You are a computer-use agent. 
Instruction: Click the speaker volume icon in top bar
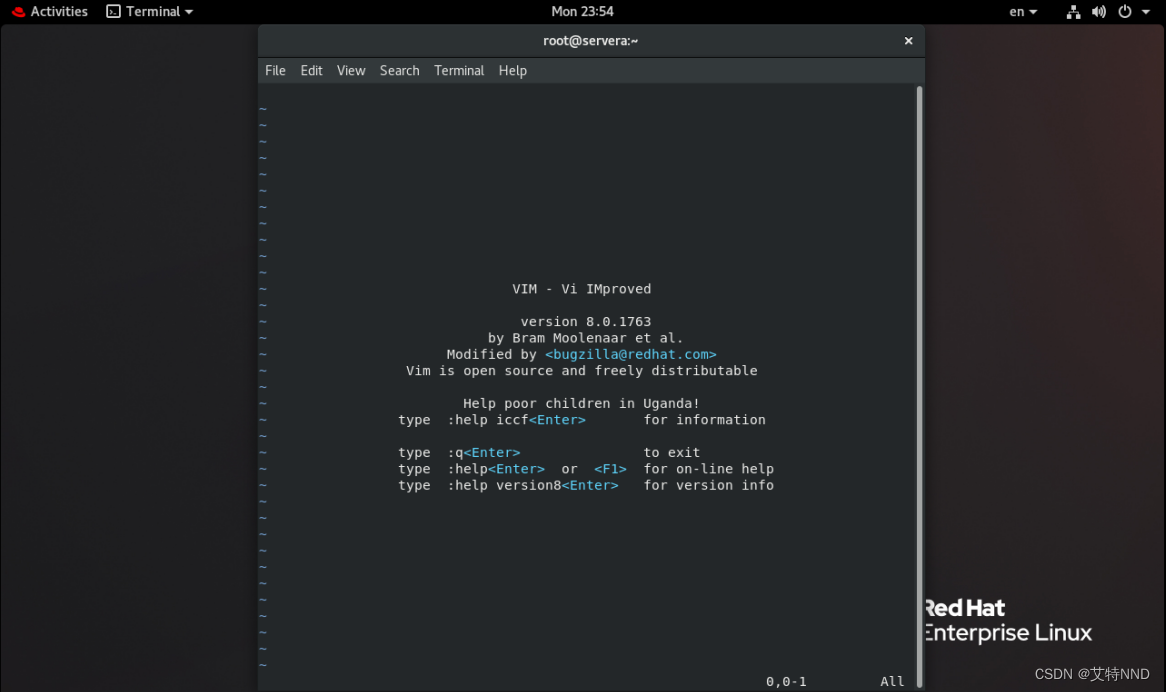click(1099, 11)
